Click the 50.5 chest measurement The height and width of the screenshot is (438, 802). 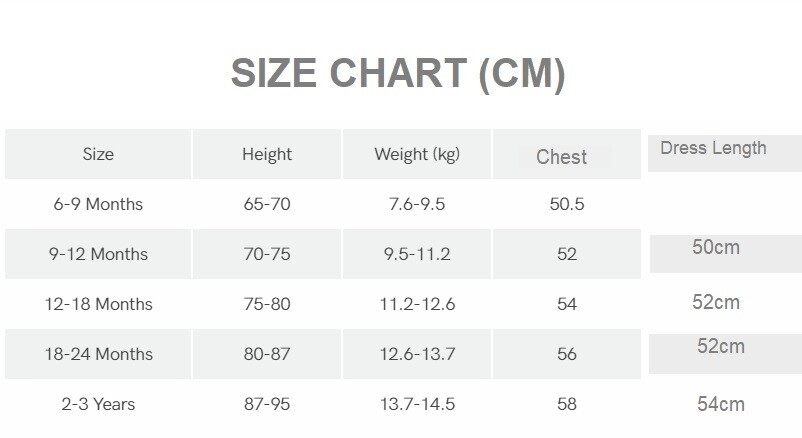point(567,204)
